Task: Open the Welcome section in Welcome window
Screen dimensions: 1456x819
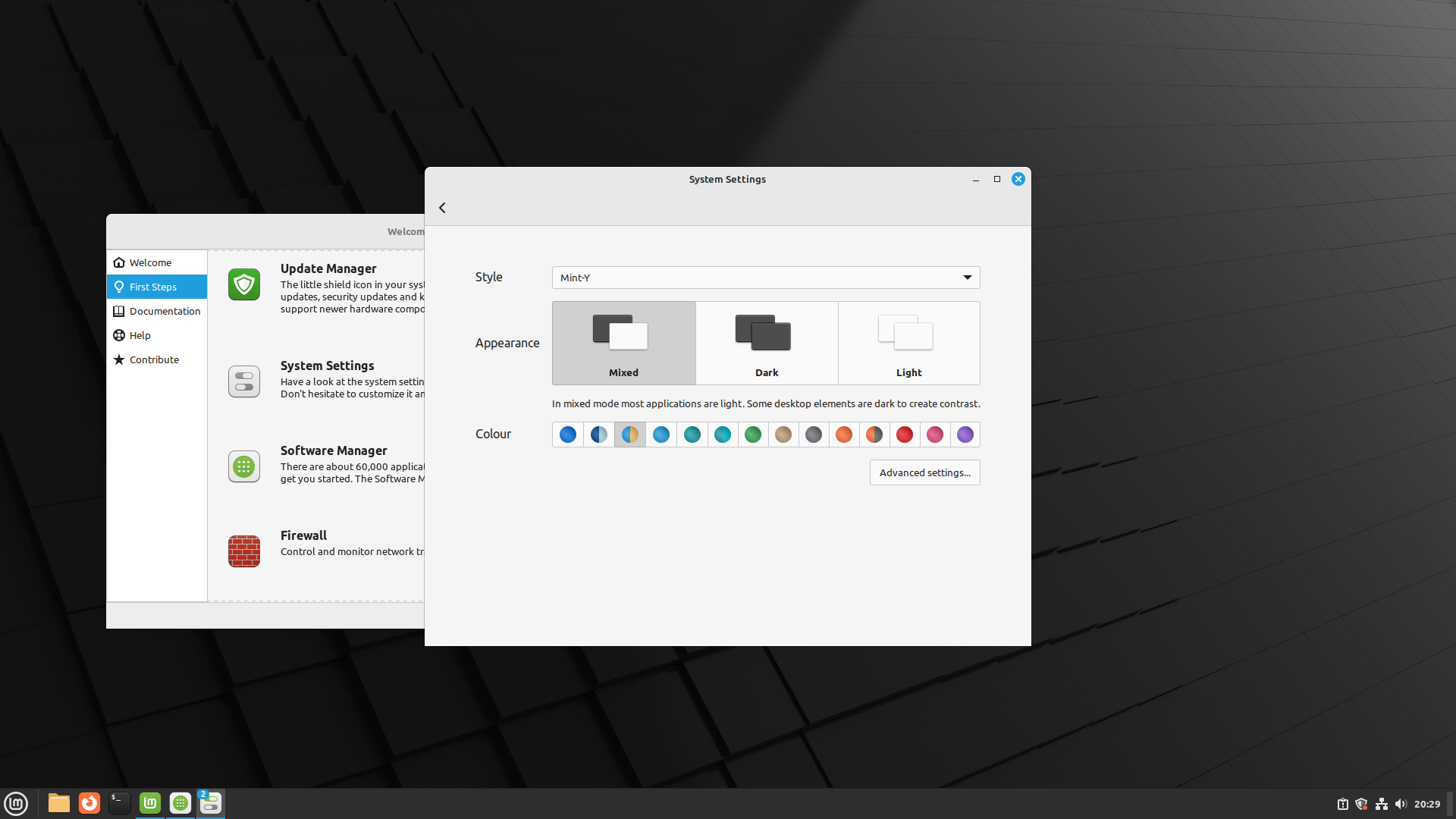Action: 157,262
